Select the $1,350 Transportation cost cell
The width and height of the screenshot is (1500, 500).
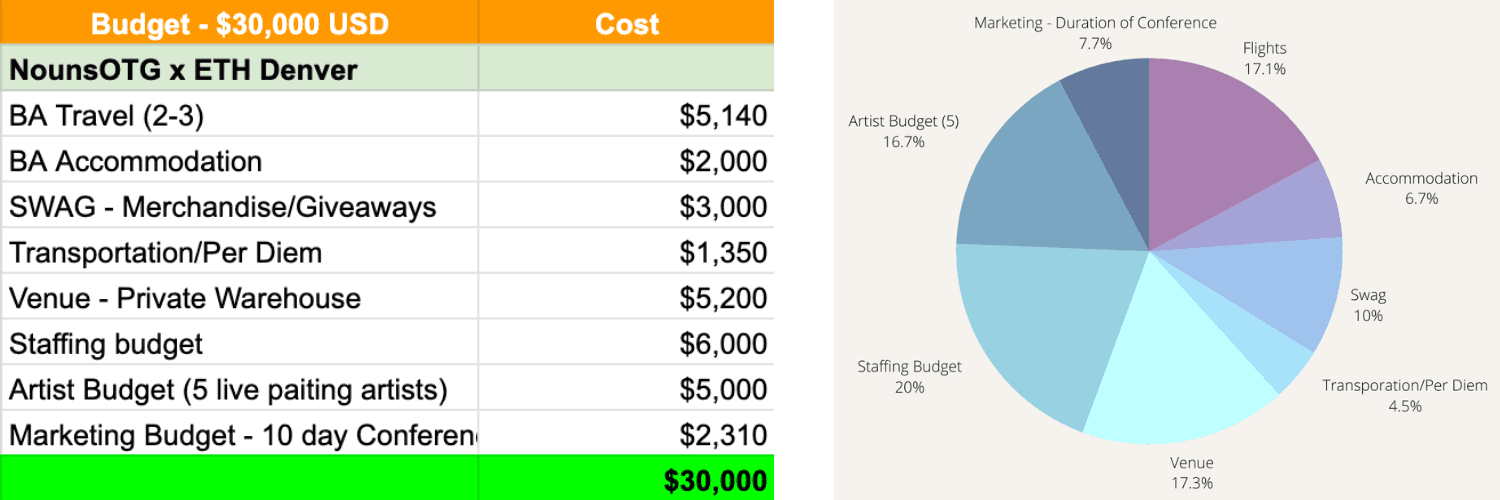pos(626,252)
